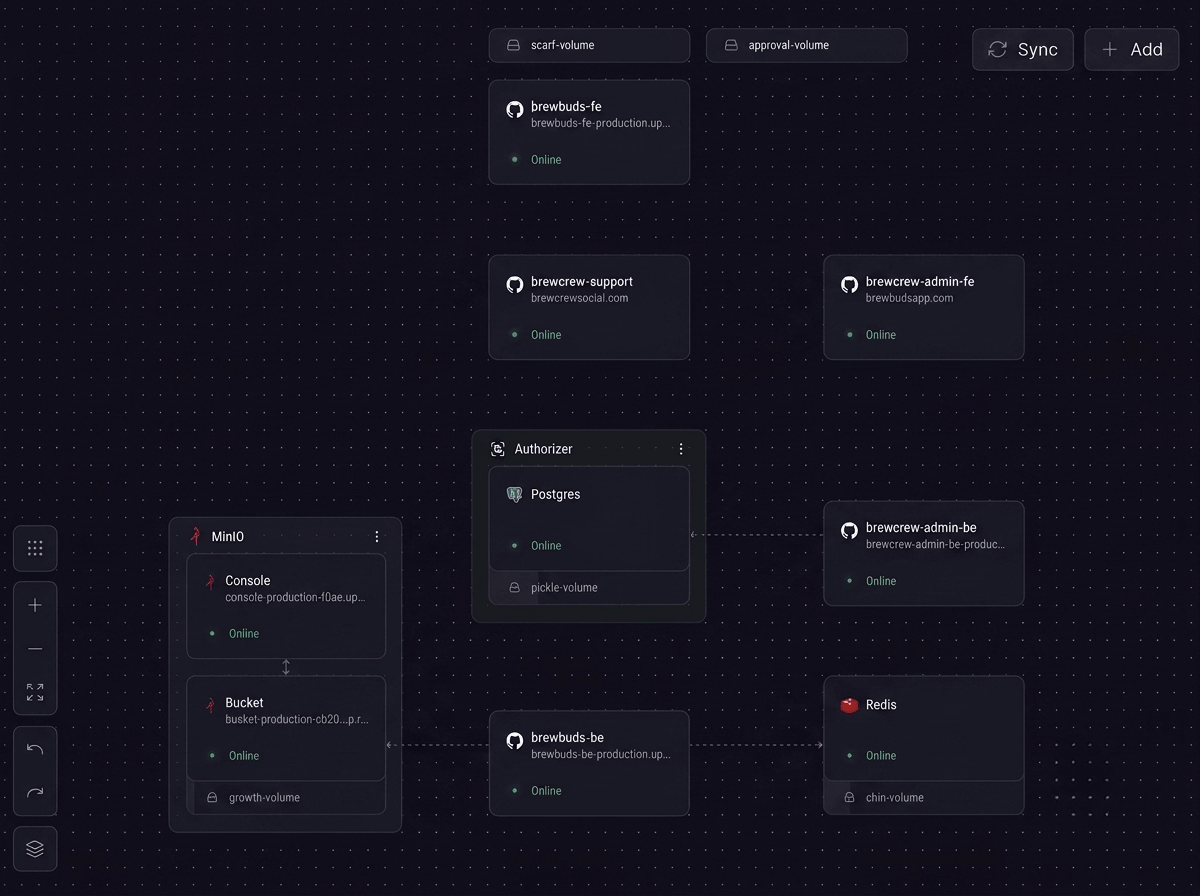
Task: Click the growth-volume disk icon
Action: (x=212, y=798)
